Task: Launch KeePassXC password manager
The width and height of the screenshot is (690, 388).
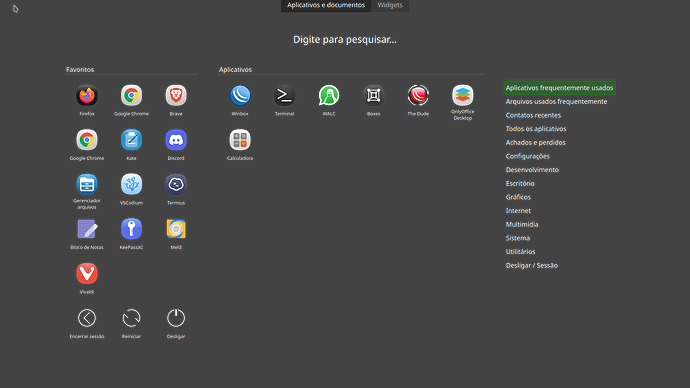Action: (131, 229)
